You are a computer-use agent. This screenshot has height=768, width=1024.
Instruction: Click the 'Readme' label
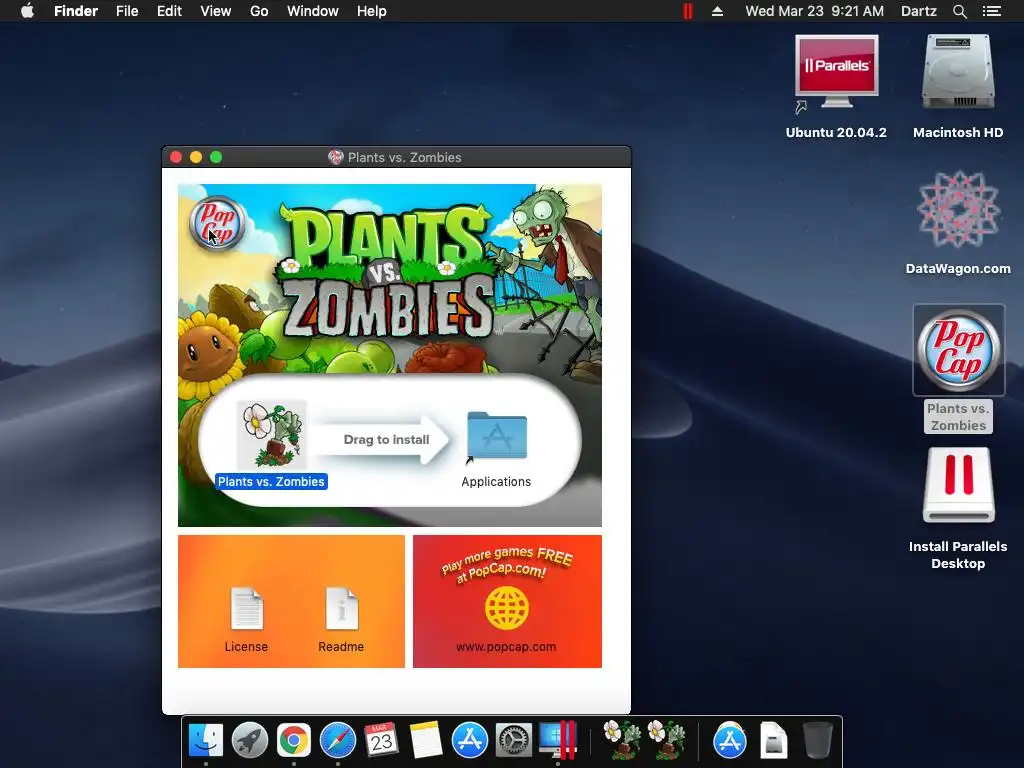click(341, 647)
